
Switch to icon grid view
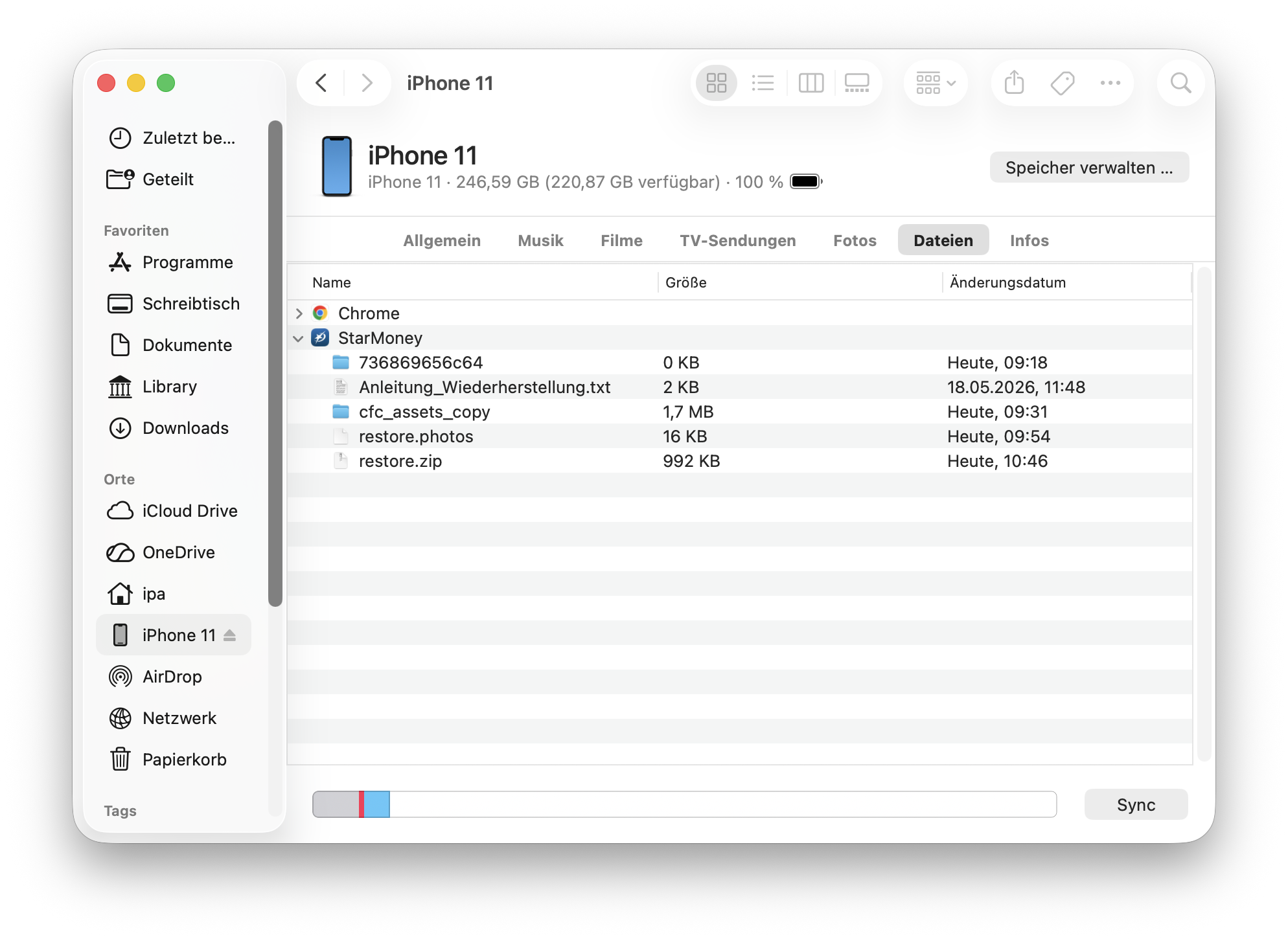tap(717, 83)
